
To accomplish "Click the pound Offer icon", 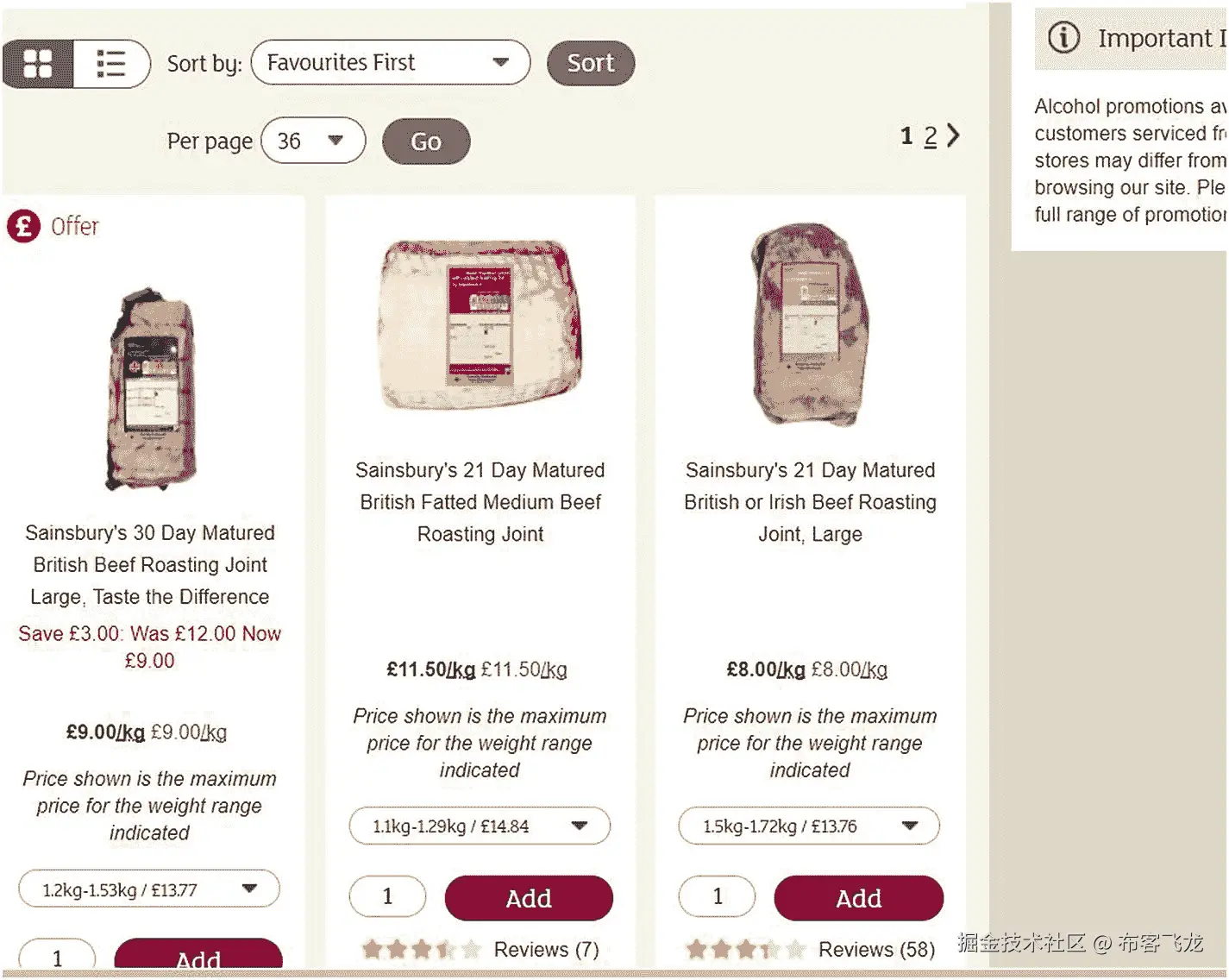I will click(23, 227).
